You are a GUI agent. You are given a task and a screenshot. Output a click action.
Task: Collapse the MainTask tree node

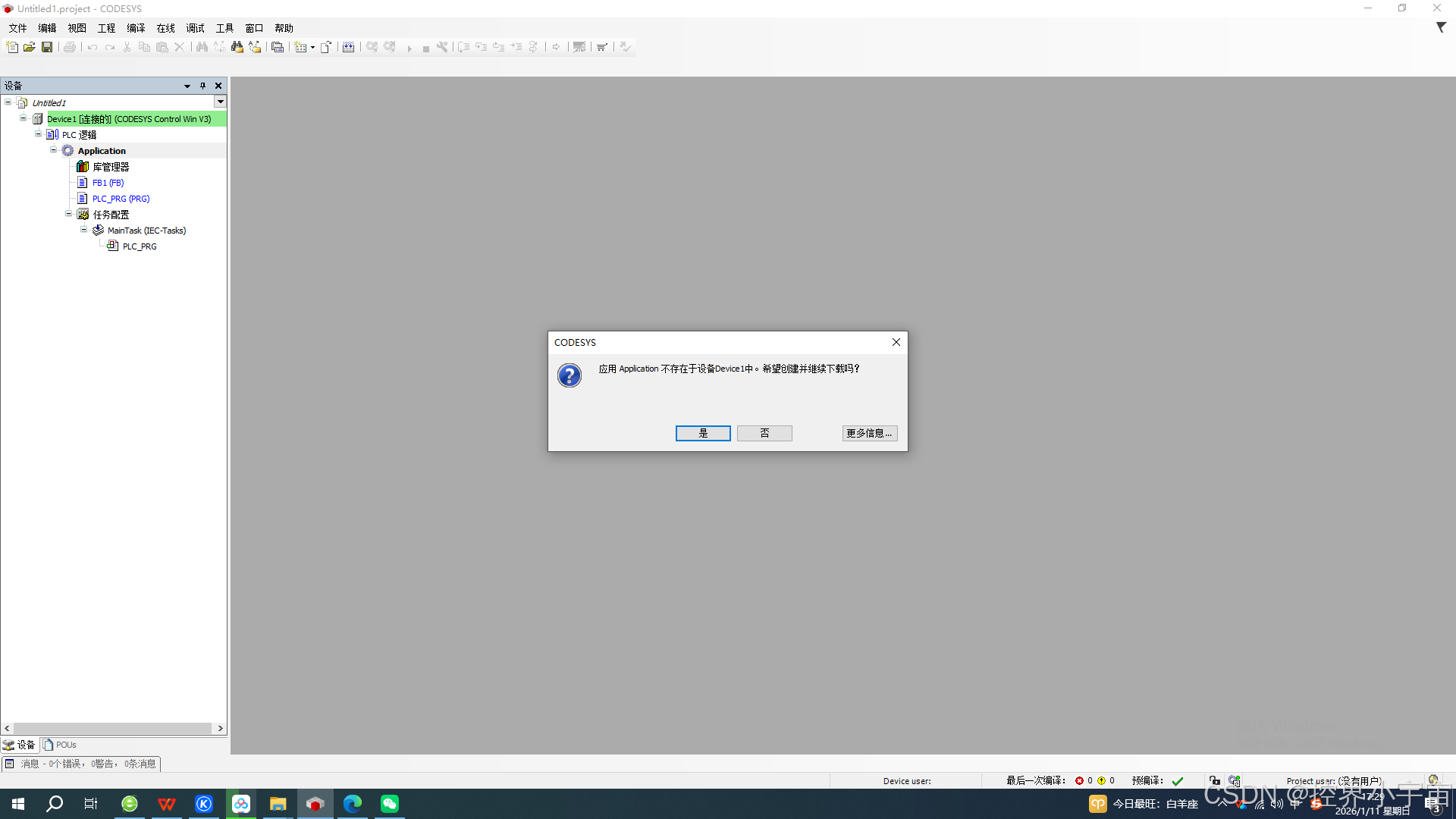tap(84, 230)
